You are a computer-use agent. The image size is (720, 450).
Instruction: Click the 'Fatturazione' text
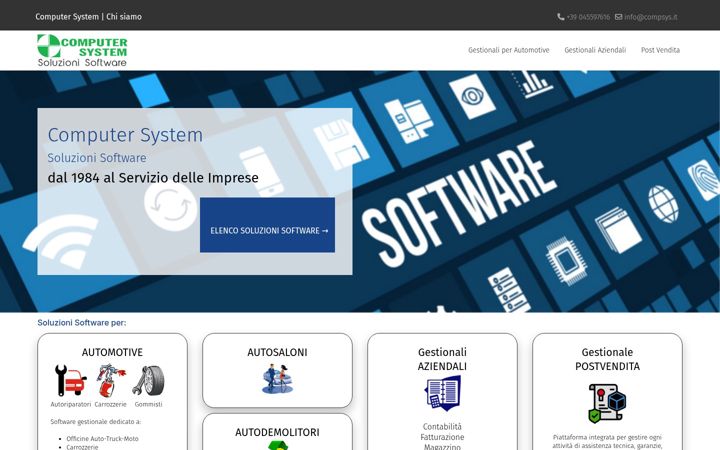pos(442,437)
